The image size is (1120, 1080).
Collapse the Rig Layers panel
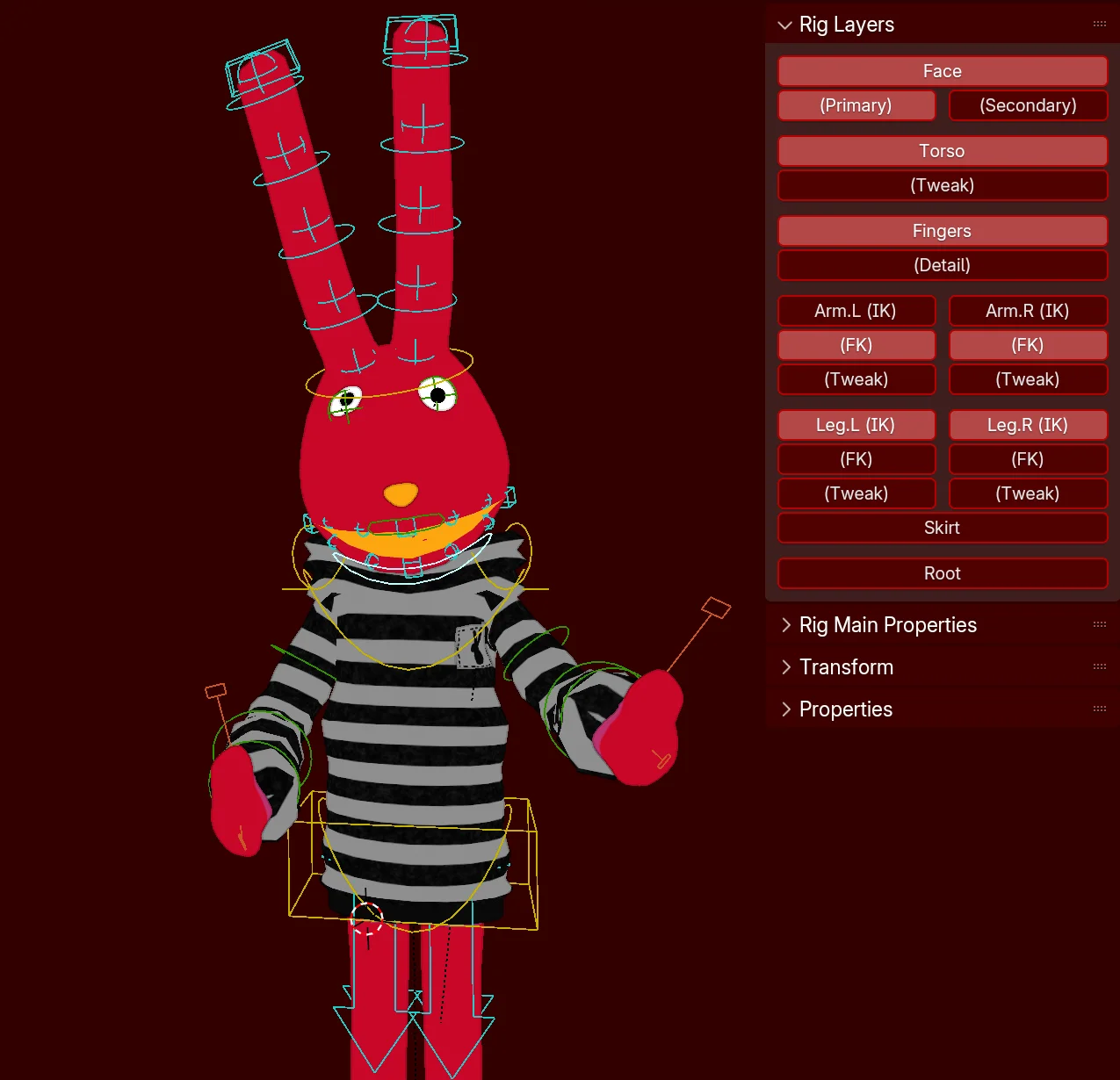click(x=784, y=25)
